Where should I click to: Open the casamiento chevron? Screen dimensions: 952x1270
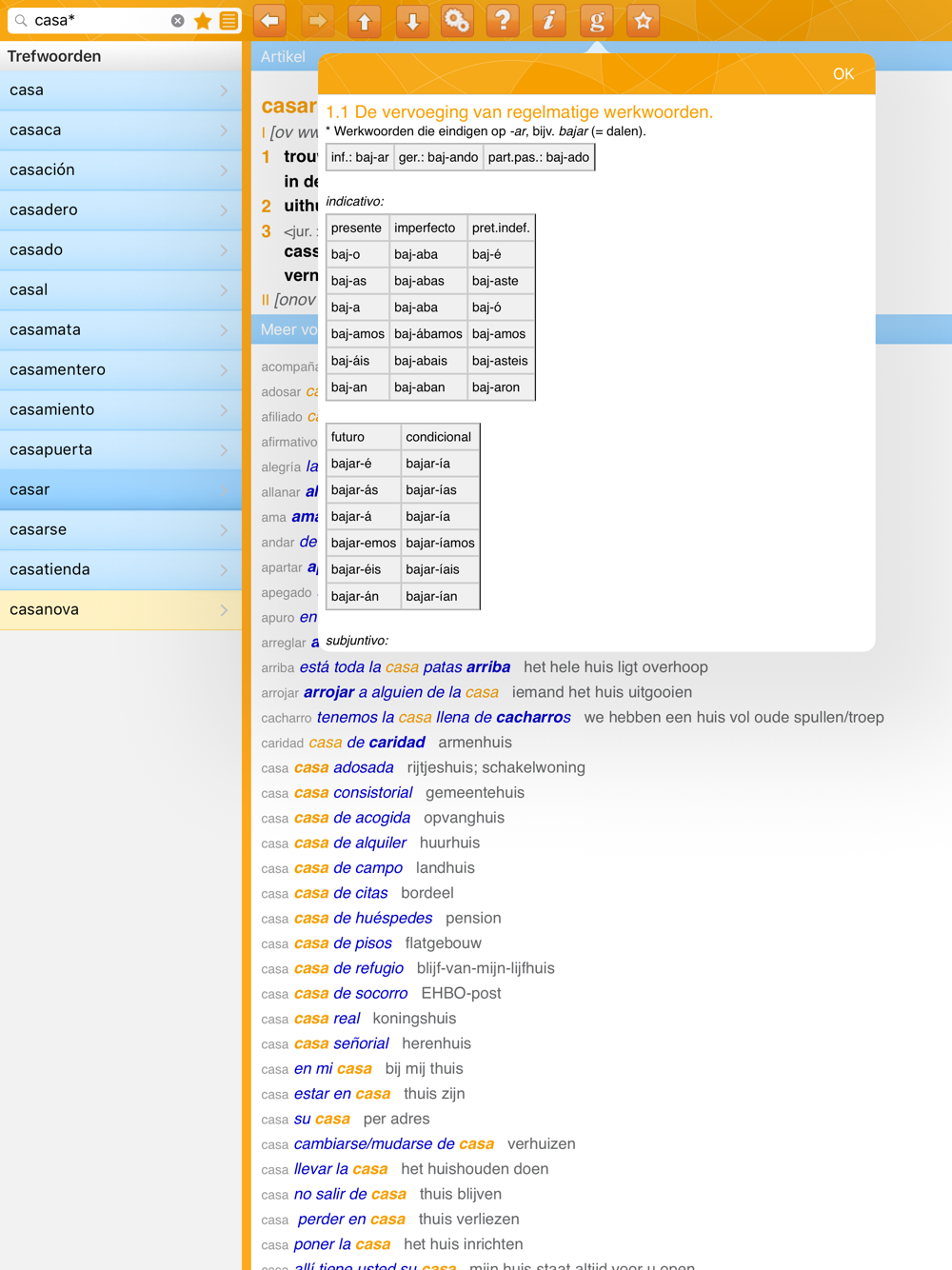[x=224, y=410]
